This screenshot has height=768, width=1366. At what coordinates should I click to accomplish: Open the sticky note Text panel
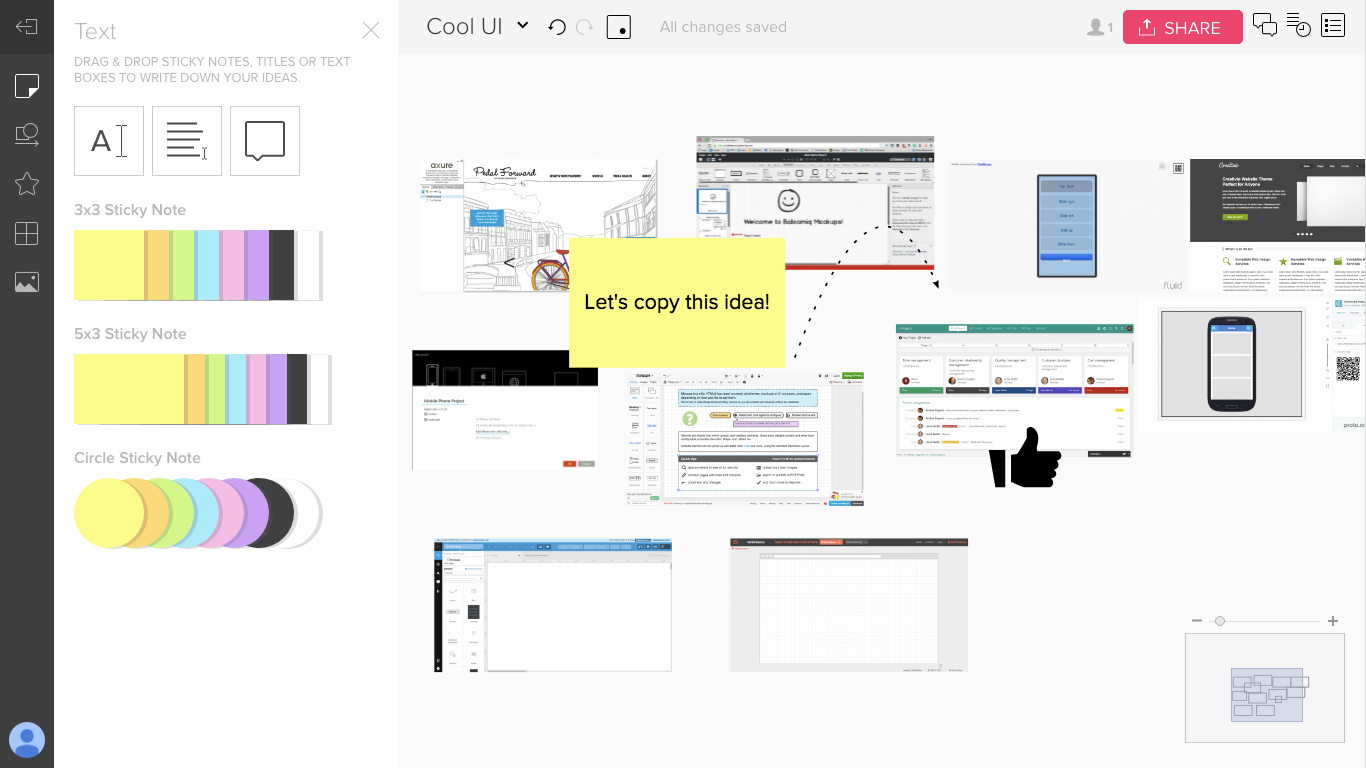(27, 86)
